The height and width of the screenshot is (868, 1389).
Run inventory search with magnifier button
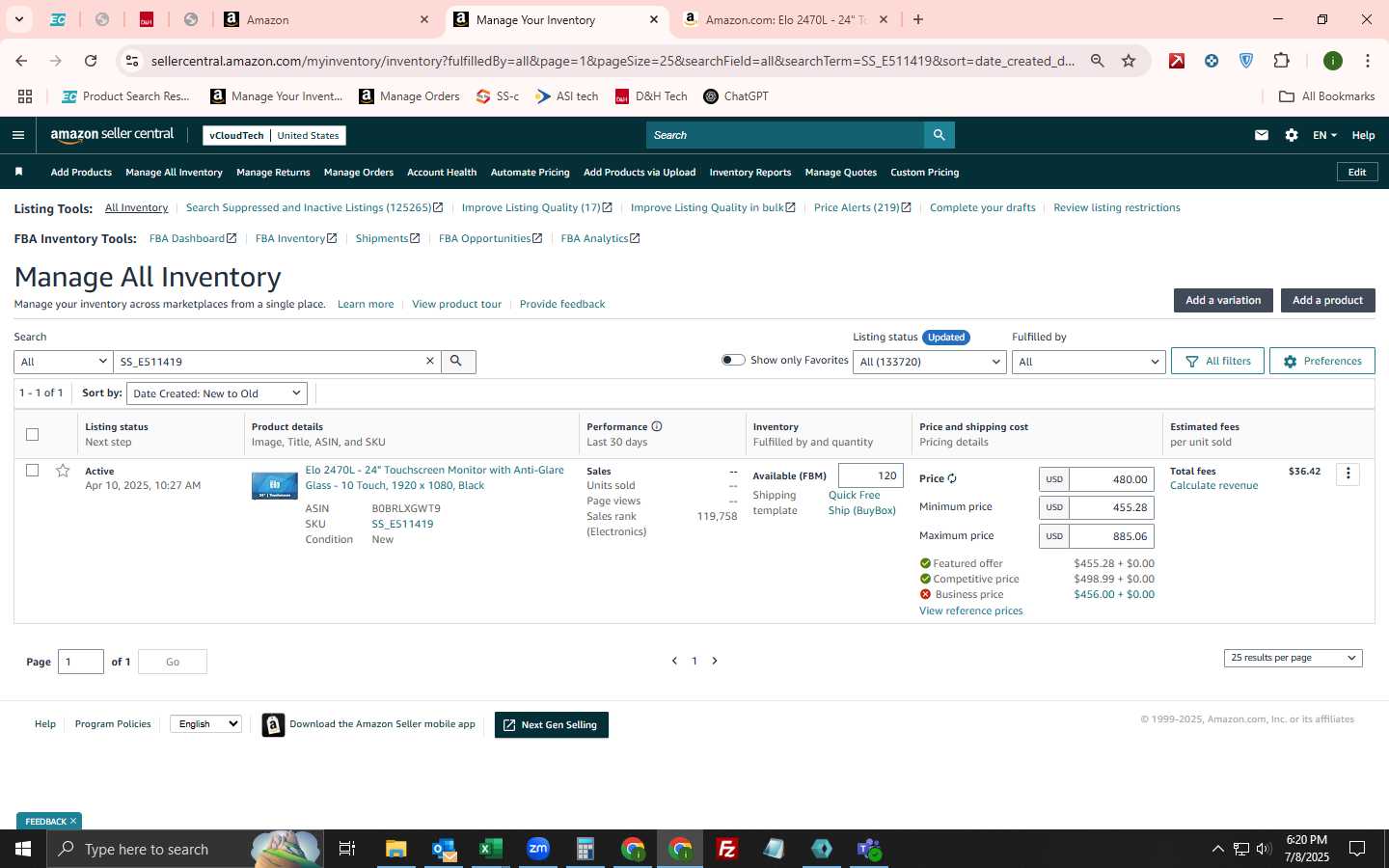[x=457, y=361]
